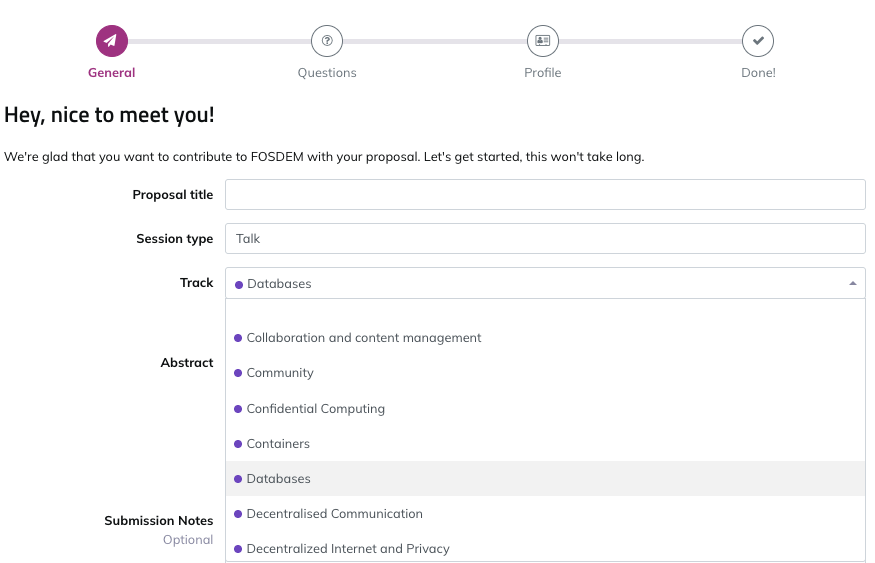Click the Abstract field label
The width and height of the screenshot is (875, 563).
(187, 363)
